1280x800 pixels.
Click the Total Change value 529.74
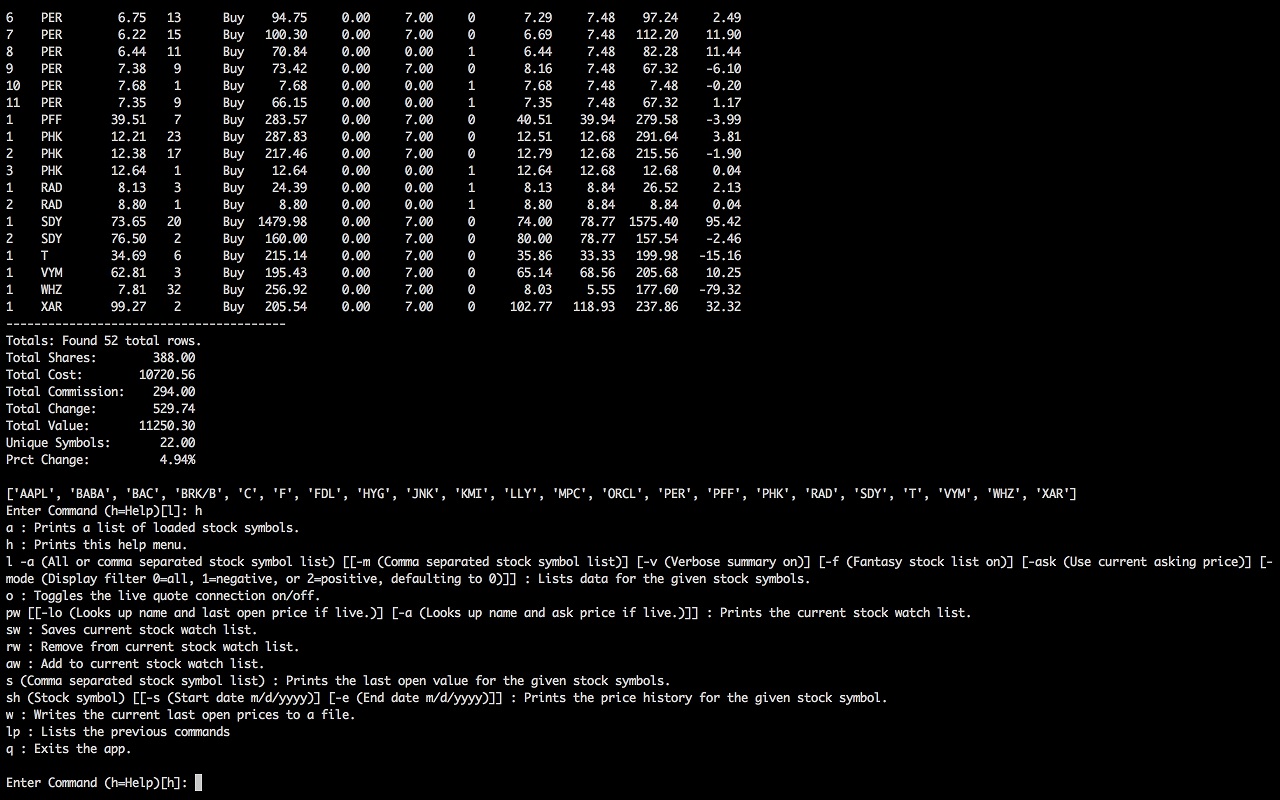174,409
